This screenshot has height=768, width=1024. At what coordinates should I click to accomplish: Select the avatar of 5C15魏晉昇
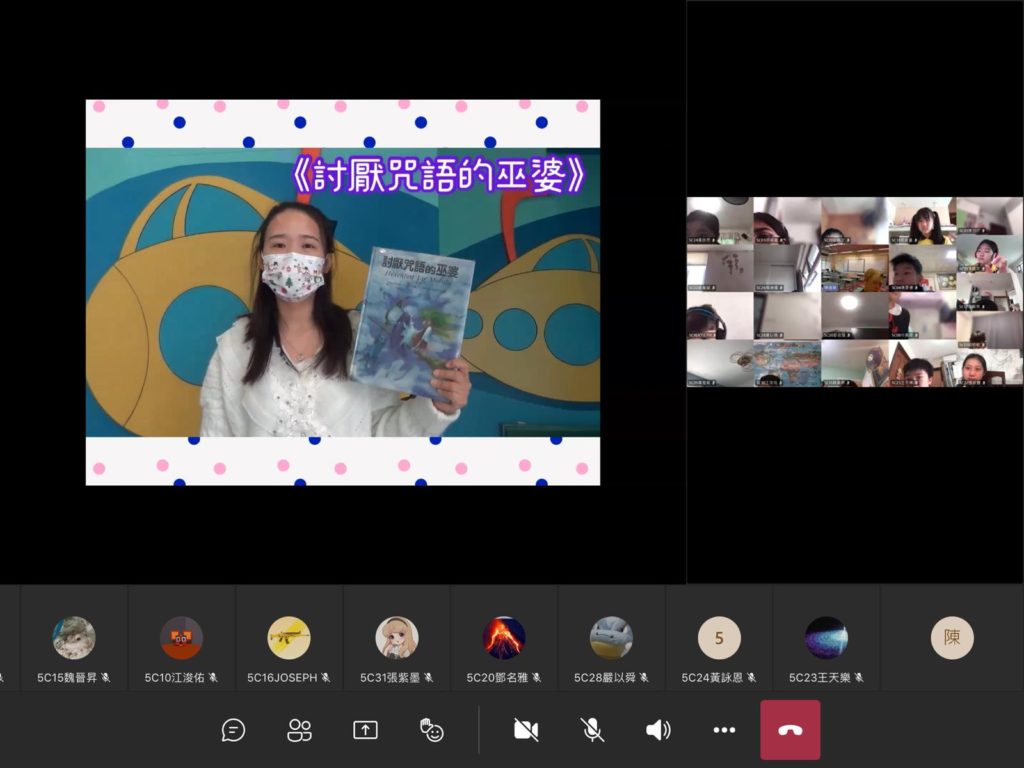74,637
